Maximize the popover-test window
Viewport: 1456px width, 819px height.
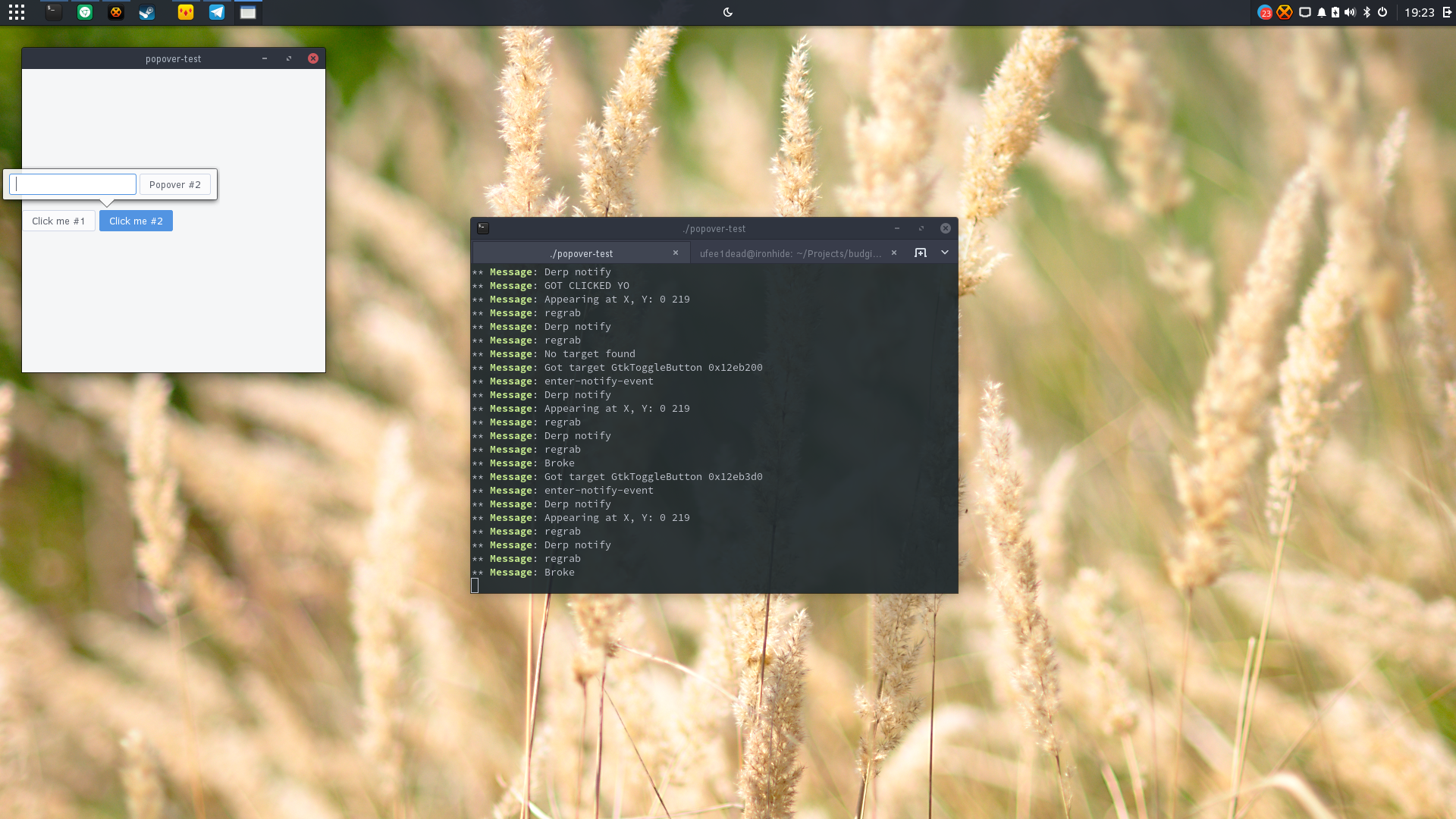coord(289,58)
